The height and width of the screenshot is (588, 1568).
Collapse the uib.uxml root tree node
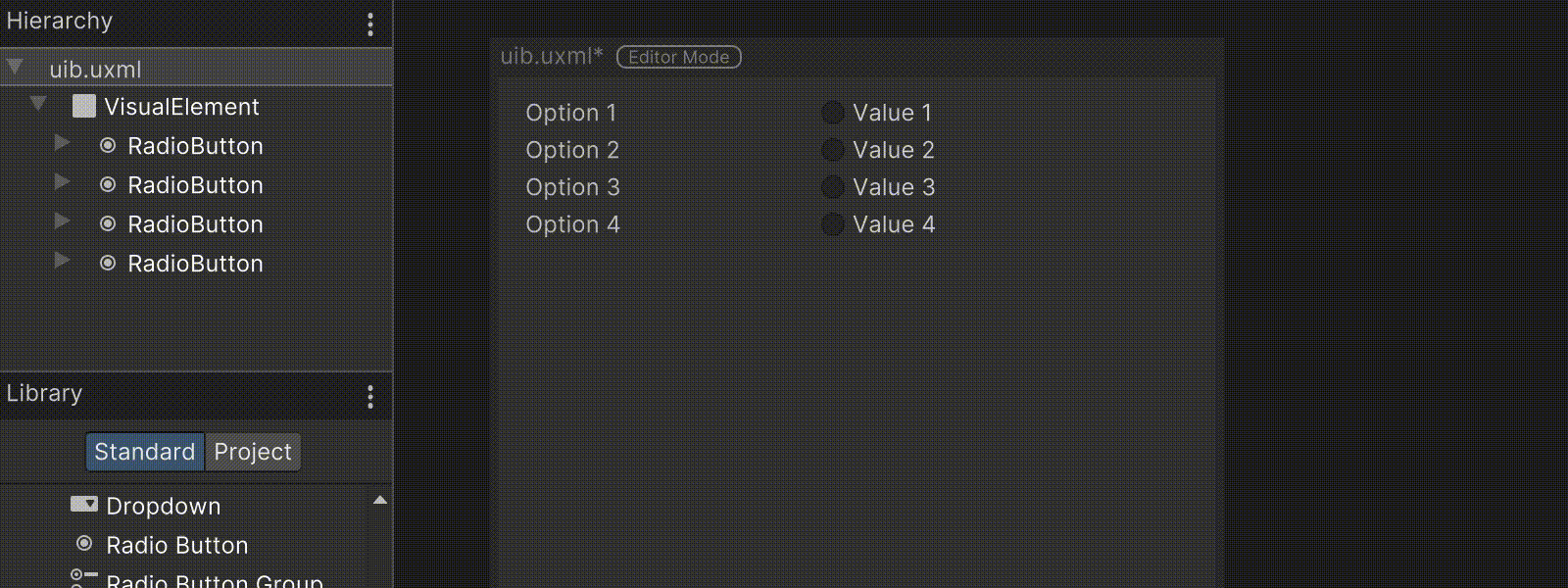pos(15,67)
